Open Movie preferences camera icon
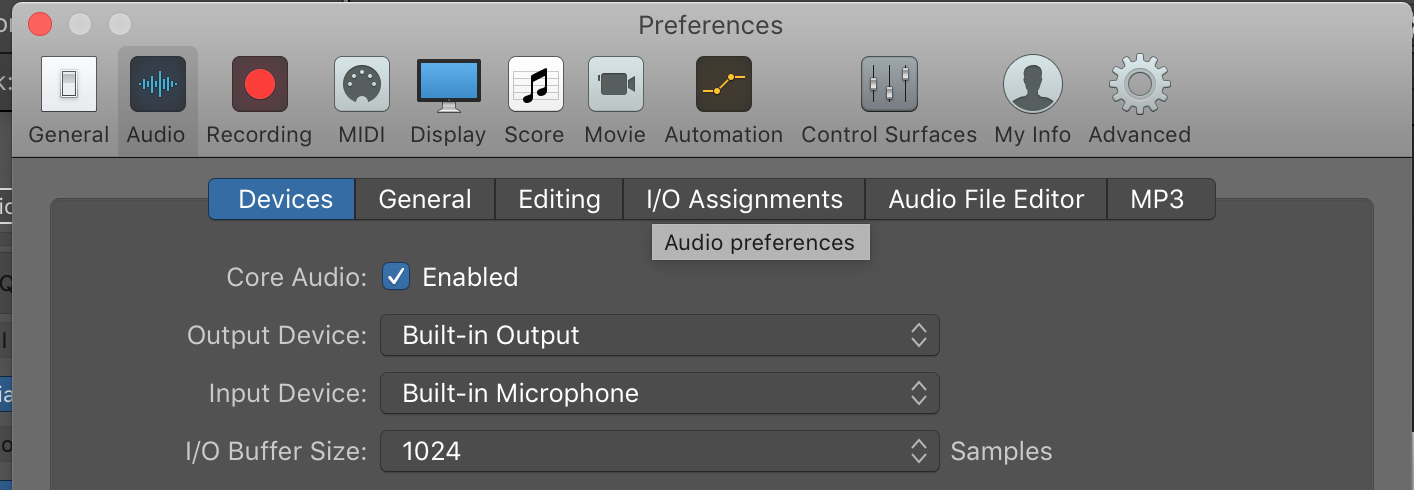1414x490 pixels. pyautogui.click(x=615, y=84)
